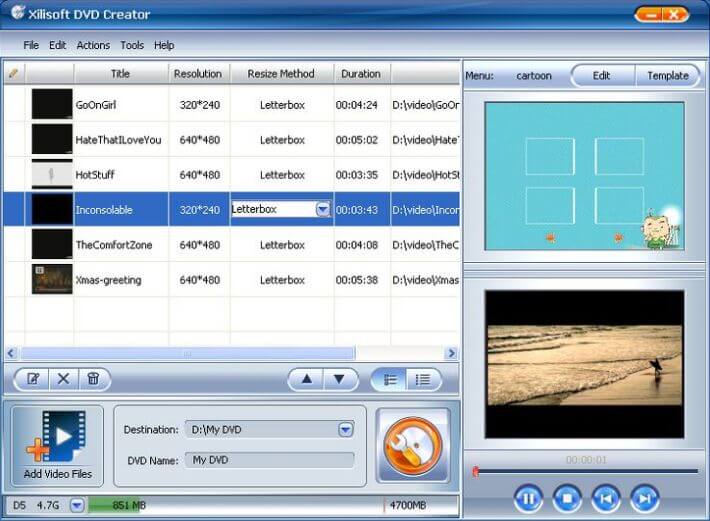The image size is (710, 521).
Task: Open the Destination dropdown arrow
Action: click(x=345, y=430)
